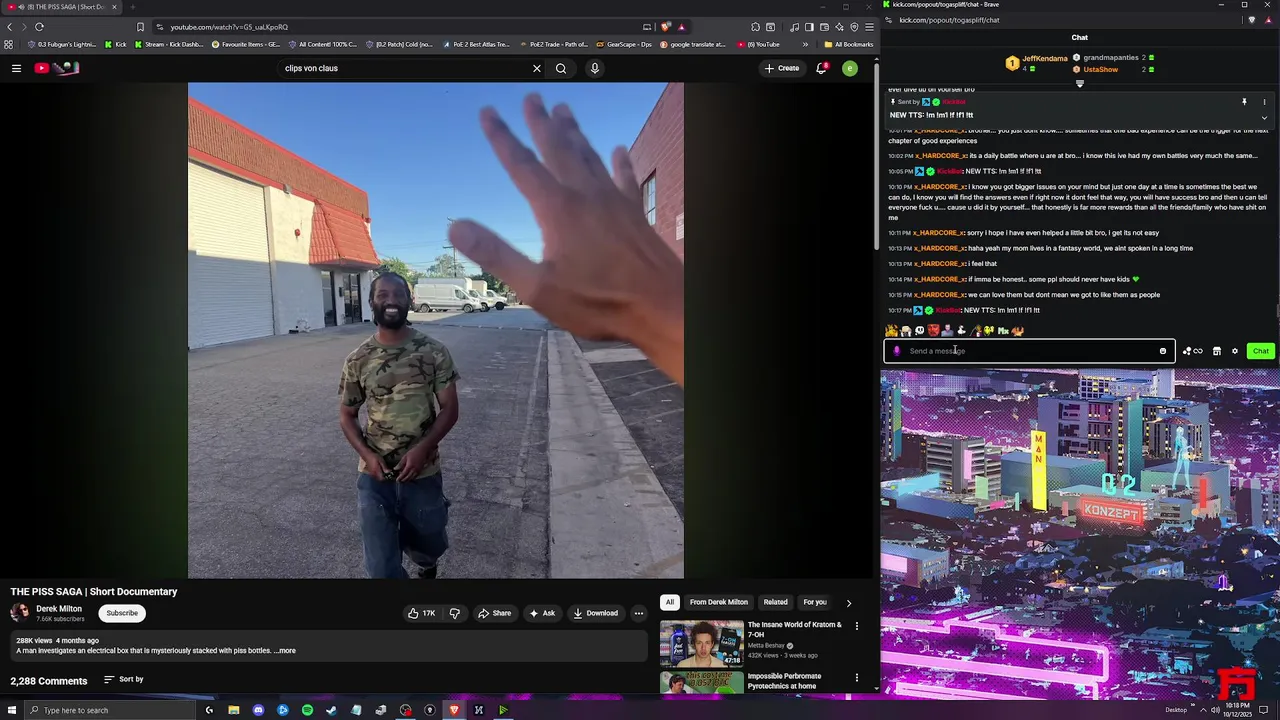
Task: Open pinned message three-dot options
Action: tap(1264, 102)
